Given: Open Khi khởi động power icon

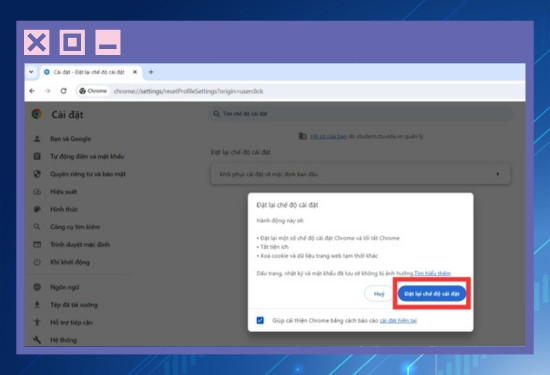Looking at the screenshot, I should click(37, 262).
